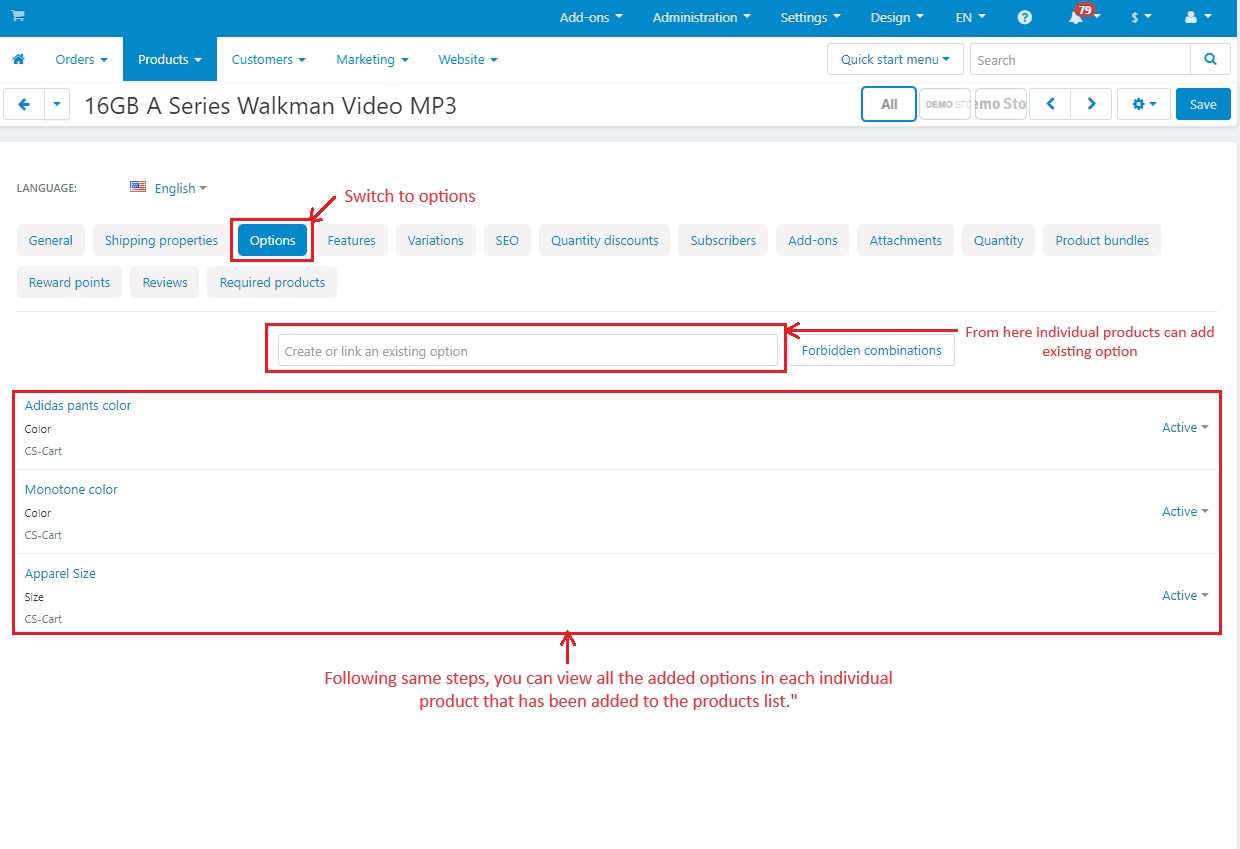Select the All storefront button
The image size is (1240, 849).
click(x=889, y=104)
